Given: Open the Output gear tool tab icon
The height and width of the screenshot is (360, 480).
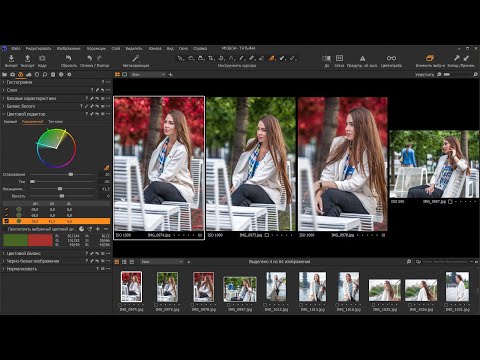Looking at the screenshot, I should coord(69,75).
